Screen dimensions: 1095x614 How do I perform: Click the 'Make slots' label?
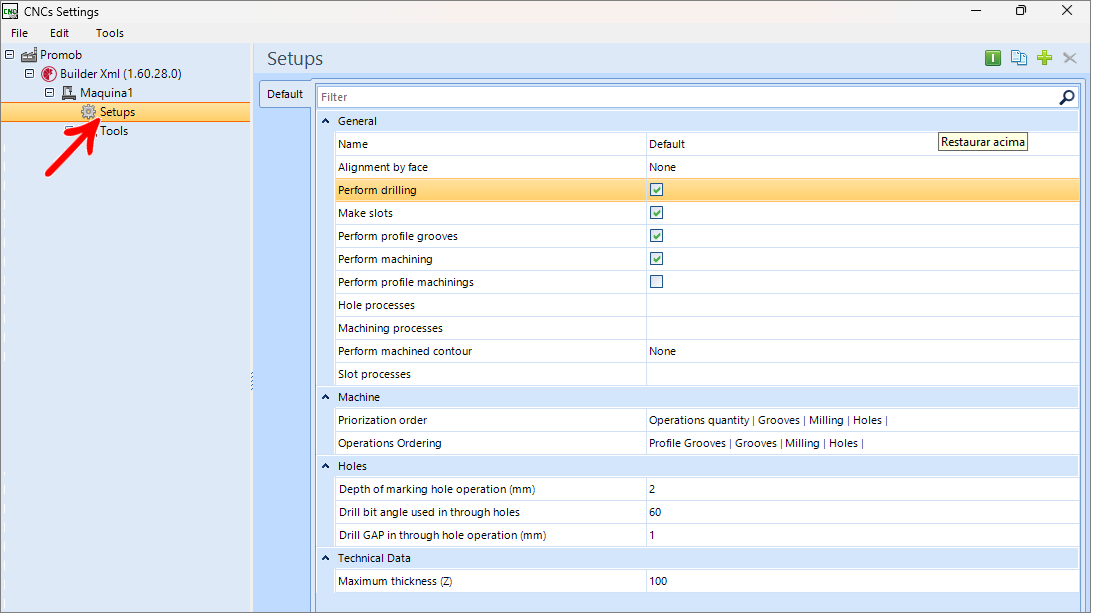[365, 213]
